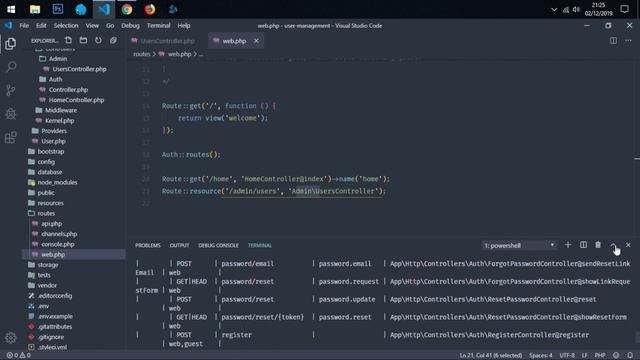Kill the terminal with trash icon
Image resolution: width=640 pixels, height=360 pixels.
[598, 245]
